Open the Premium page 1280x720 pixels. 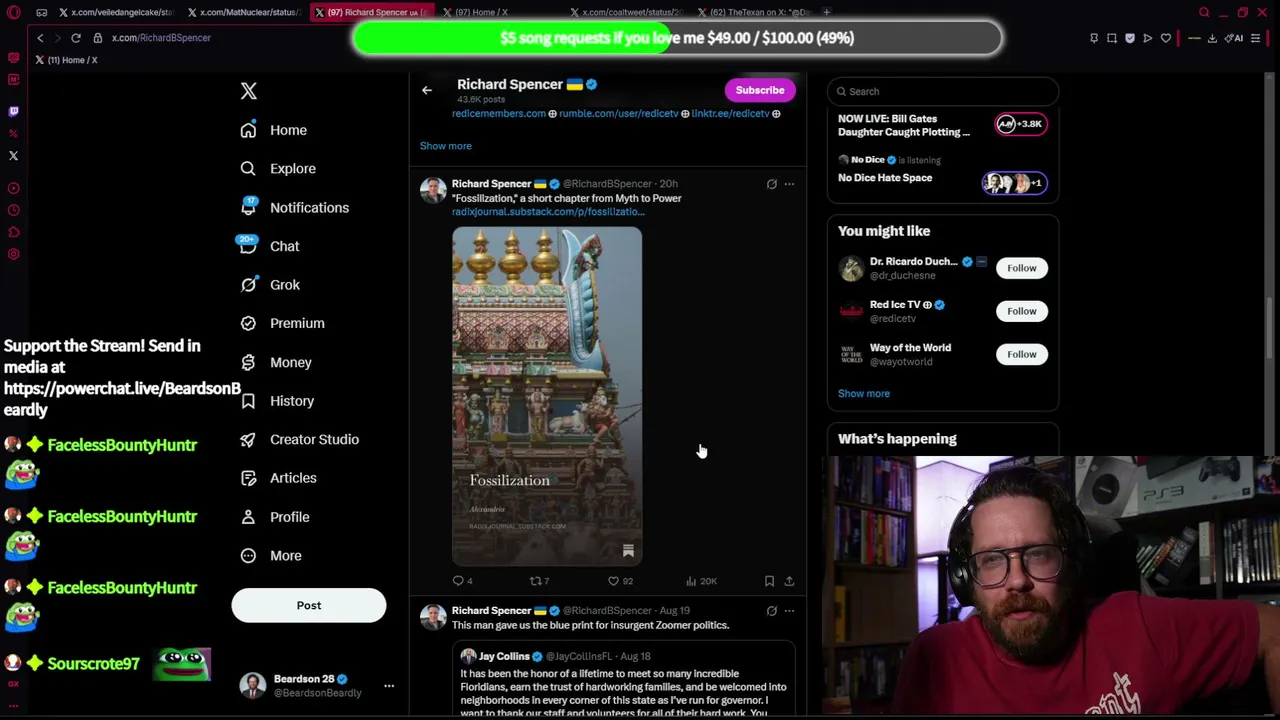[x=283, y=323]
